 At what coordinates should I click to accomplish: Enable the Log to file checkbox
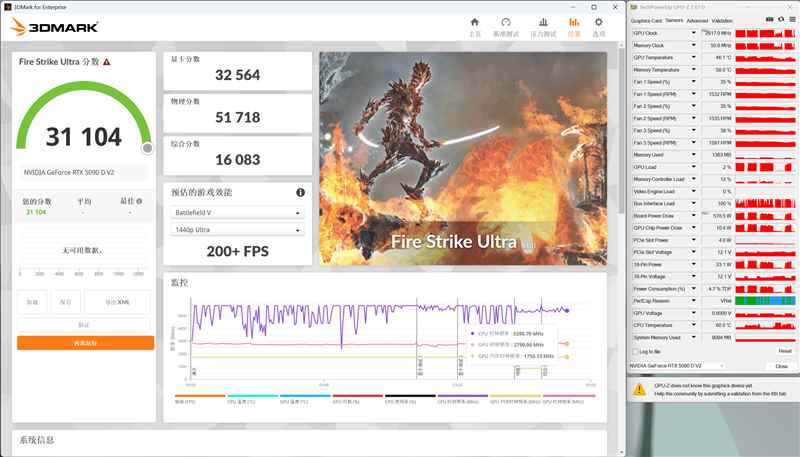pyautogui.click(x=636, y=351)
